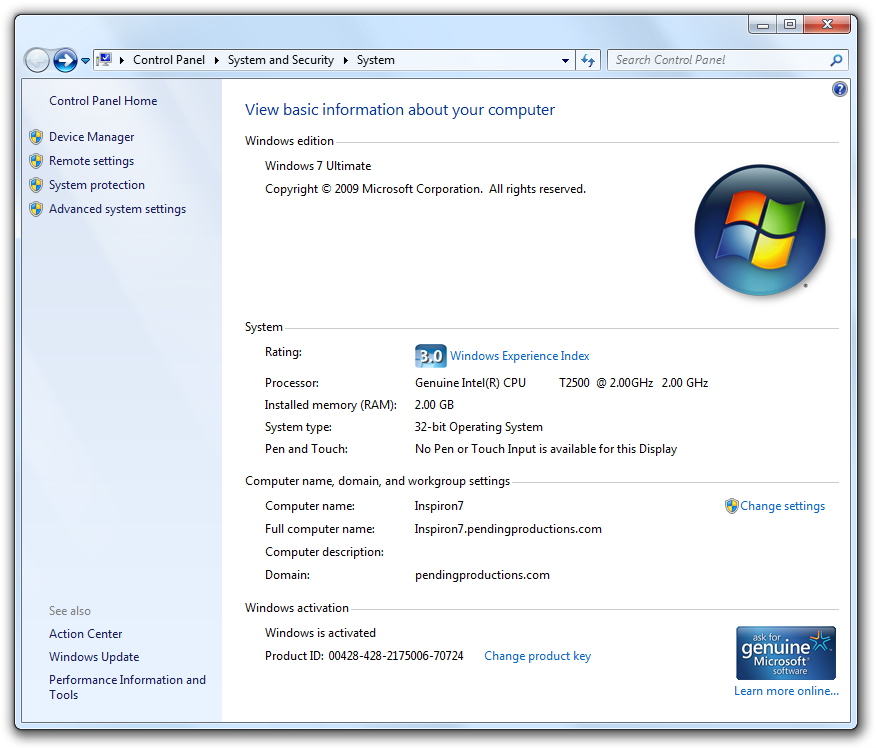Click the computer icon in address bar
This screenshot has height=748, width=876.
(x=104, y=59)
